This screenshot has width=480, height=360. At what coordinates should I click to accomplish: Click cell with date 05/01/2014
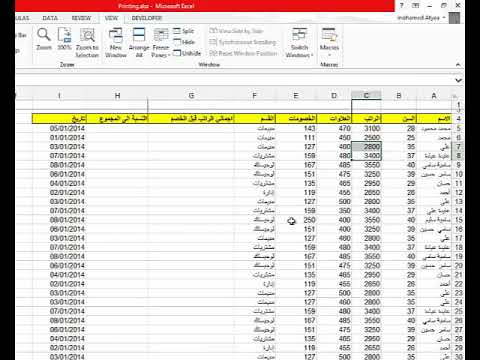click(x=60, y=128)
